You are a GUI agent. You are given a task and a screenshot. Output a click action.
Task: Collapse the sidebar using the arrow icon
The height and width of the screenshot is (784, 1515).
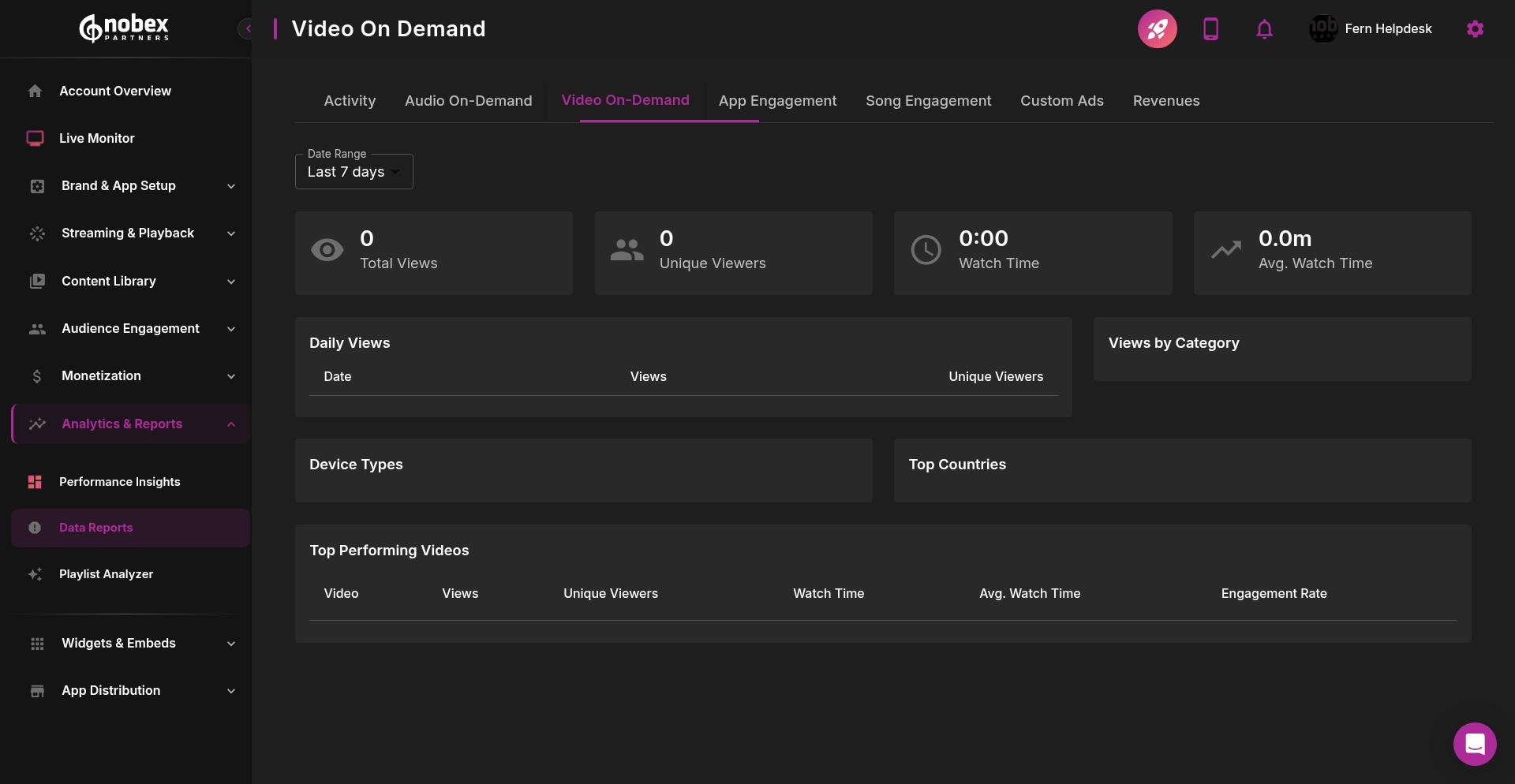[x=248, y=28]
